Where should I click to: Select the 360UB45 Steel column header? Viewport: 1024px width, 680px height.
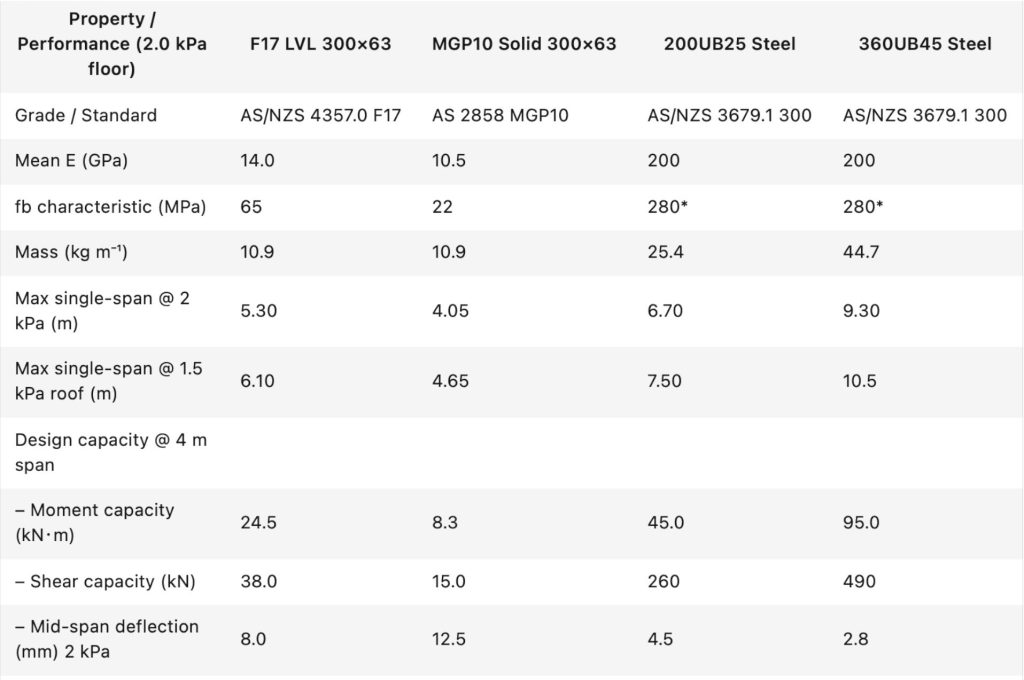(x=925, y=44)
